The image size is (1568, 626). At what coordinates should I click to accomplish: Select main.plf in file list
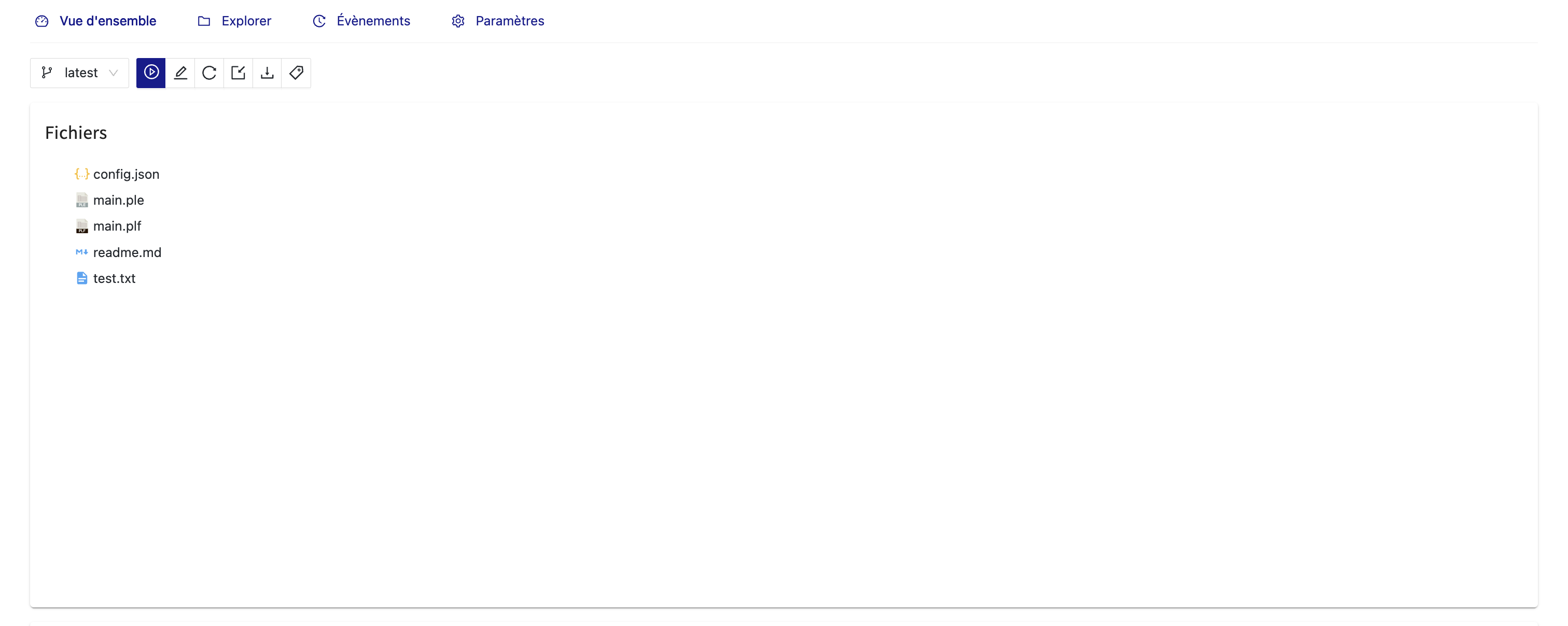click(117, 226)
